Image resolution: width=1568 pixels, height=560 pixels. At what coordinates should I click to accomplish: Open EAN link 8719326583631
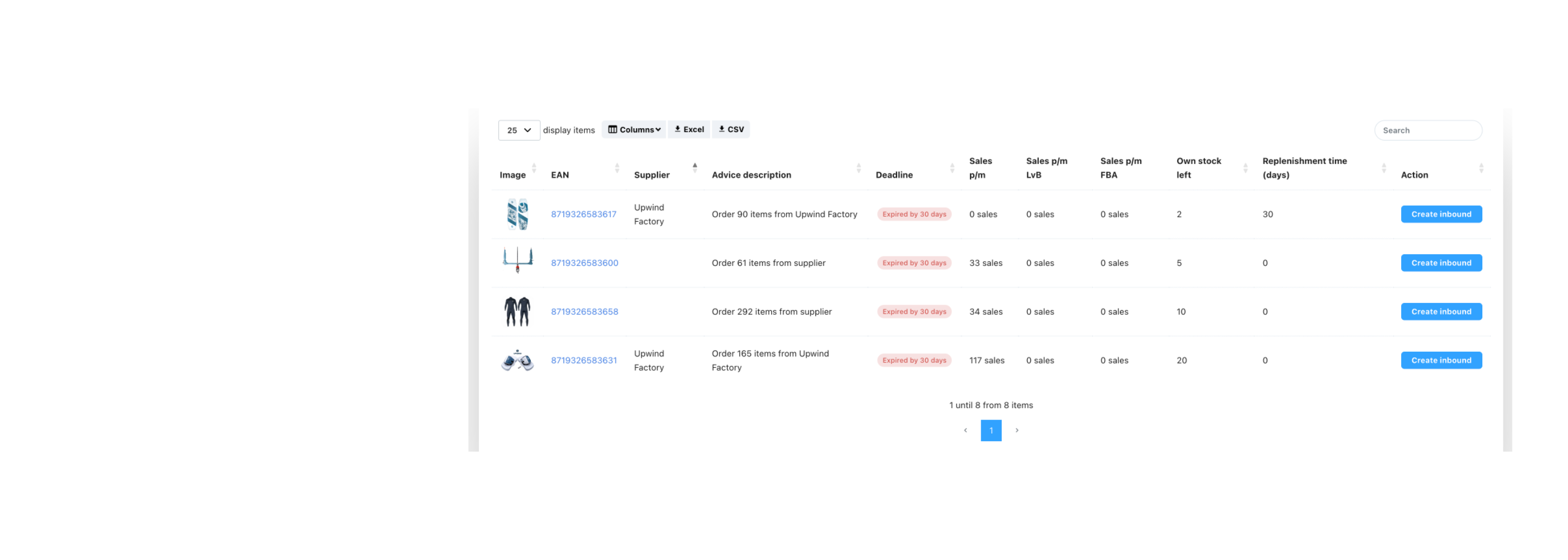pos(584,360)
